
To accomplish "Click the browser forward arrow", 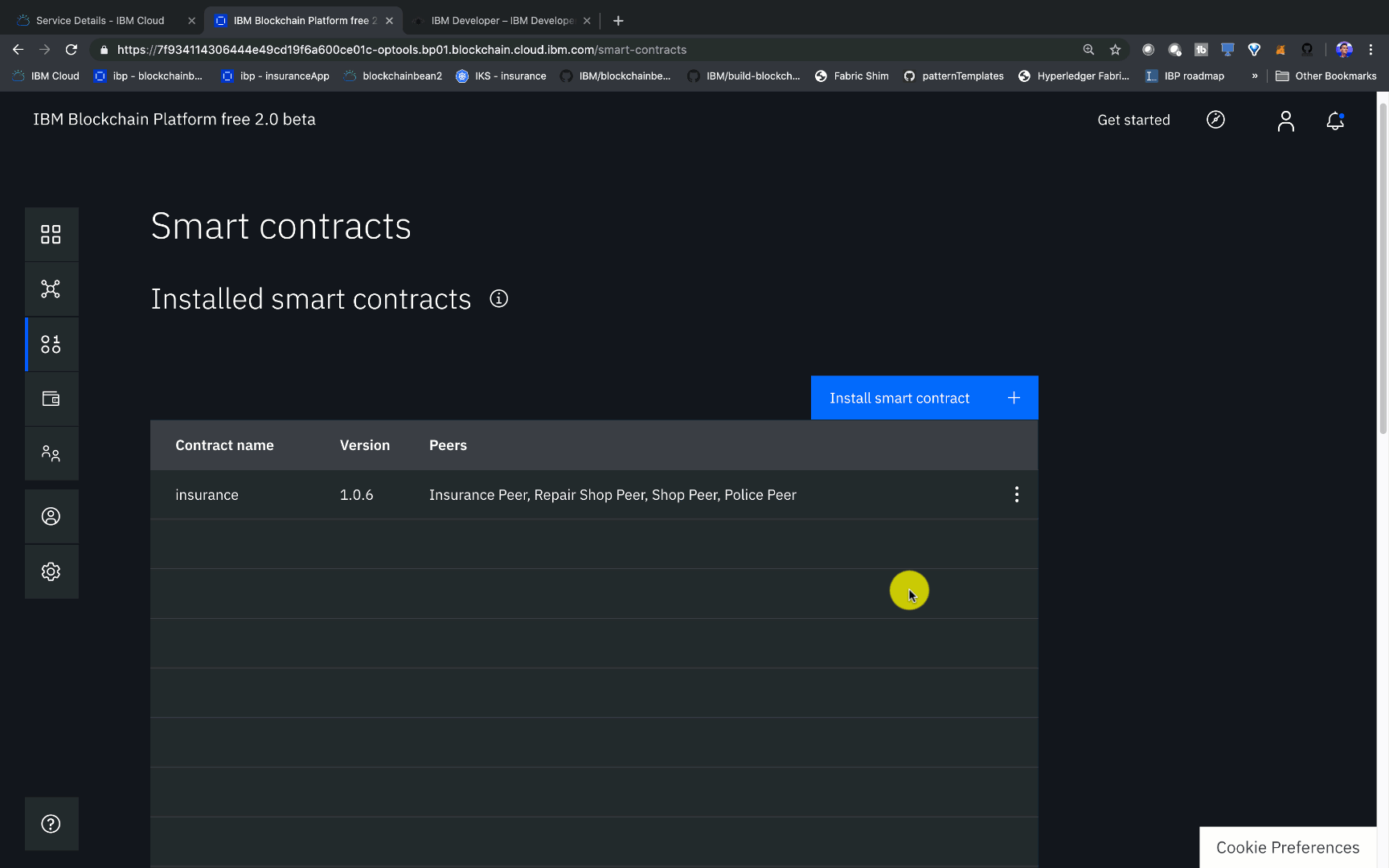I will (x=44, y=50).
